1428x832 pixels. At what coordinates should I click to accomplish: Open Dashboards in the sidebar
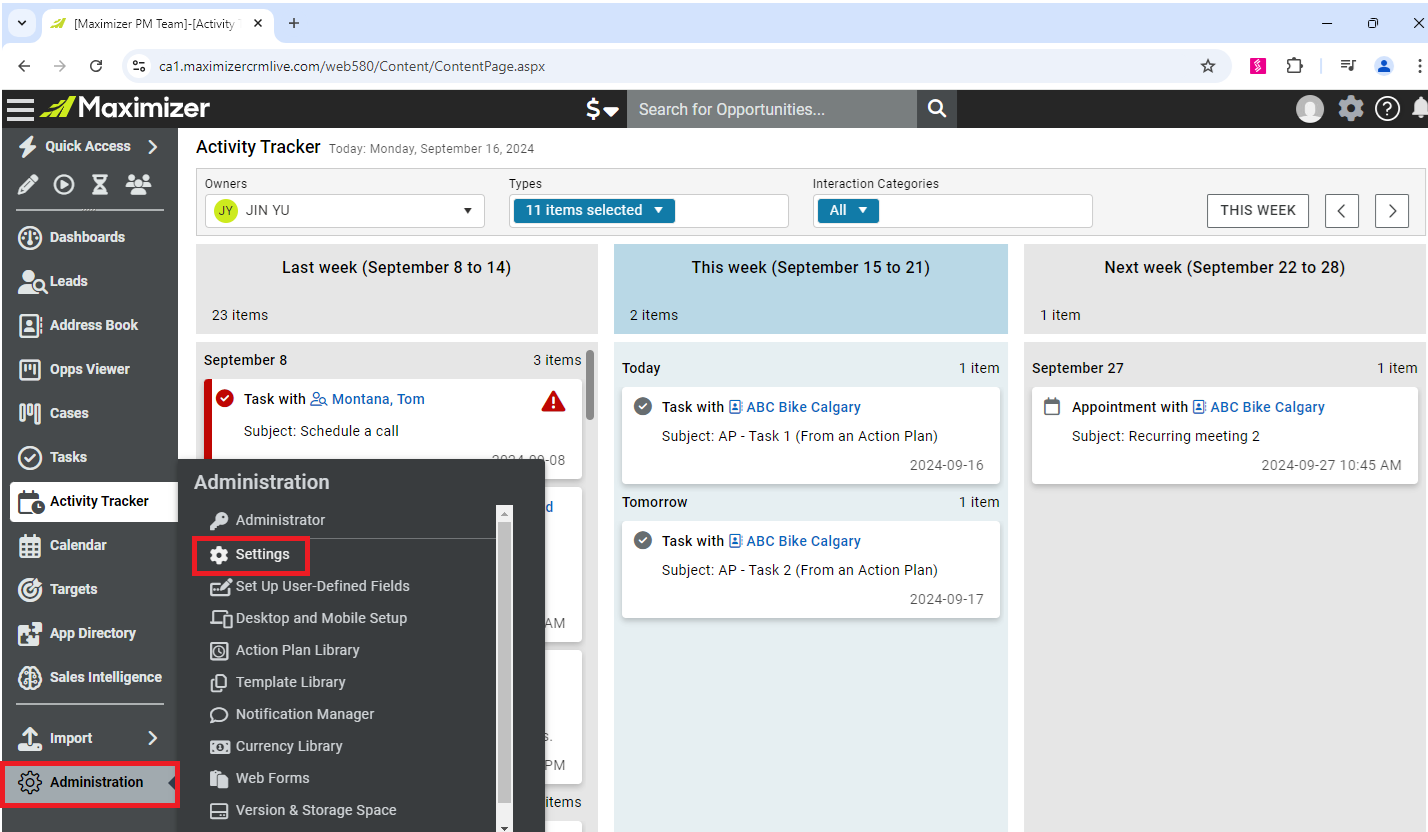click(x=89, y=237)
